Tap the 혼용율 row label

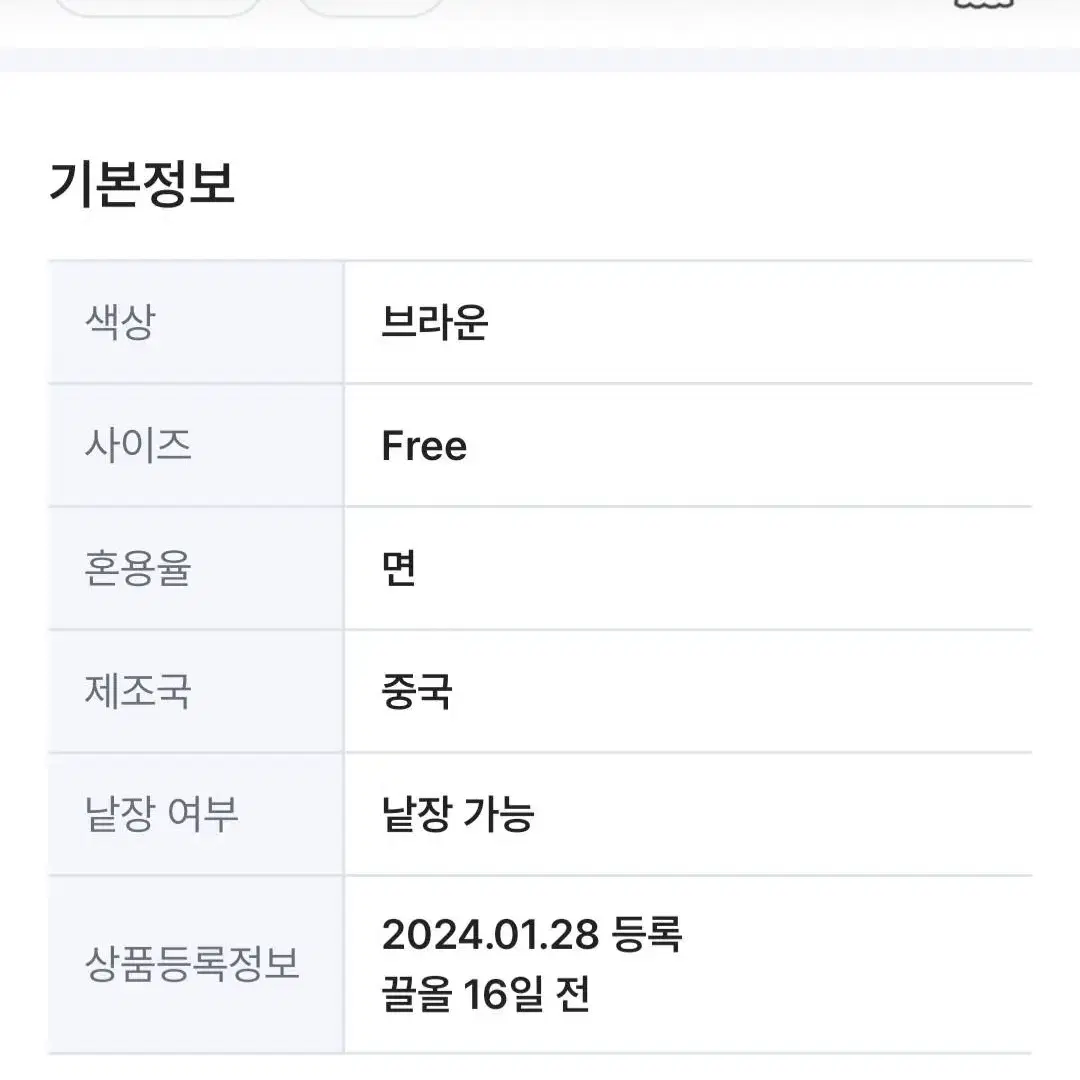point(138,568)
